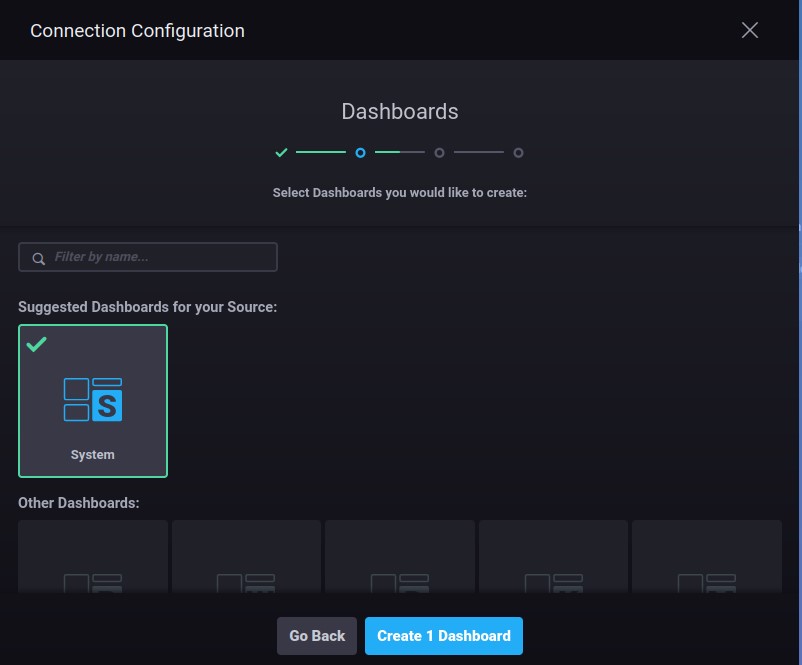Click the completed first step checkmark
The image size is (802, 665).
281,153
